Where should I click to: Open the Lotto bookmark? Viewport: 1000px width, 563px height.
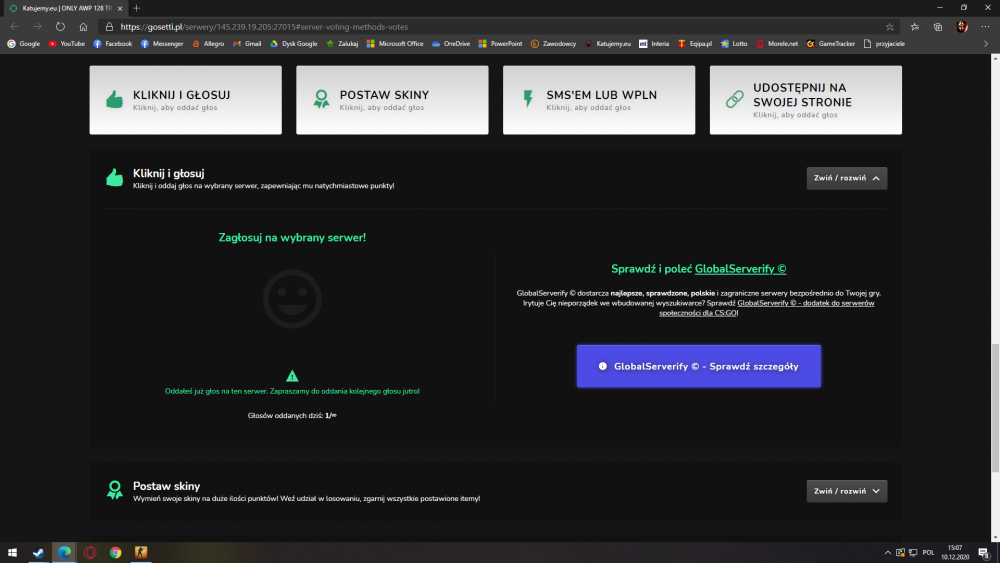tap(733, 44)
